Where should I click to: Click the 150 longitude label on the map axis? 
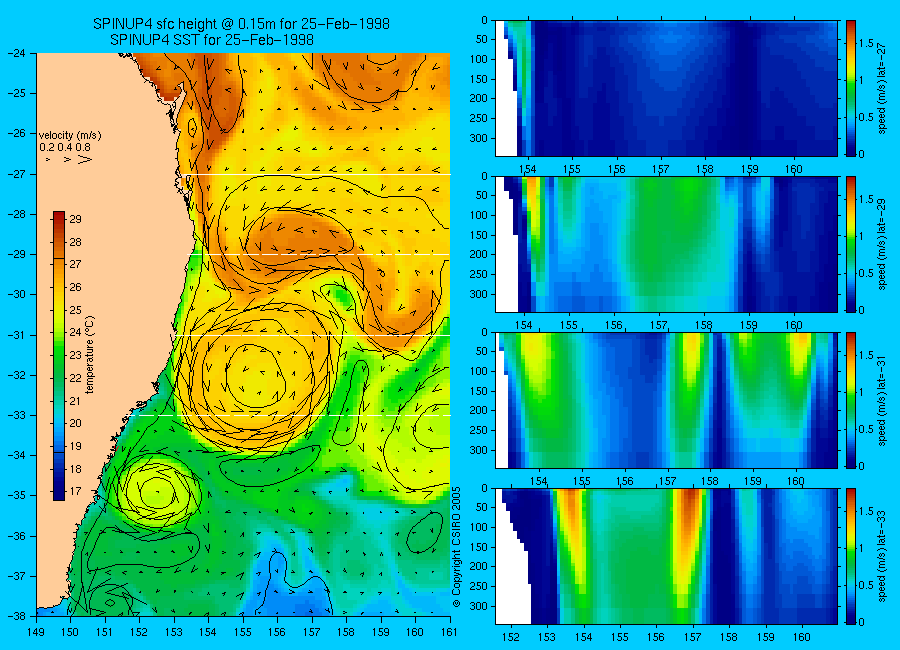point(71,632)
